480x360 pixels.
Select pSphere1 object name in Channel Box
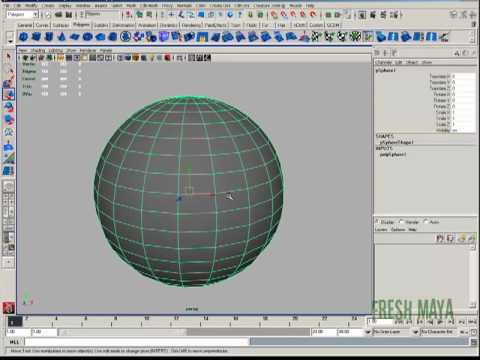(385, 70)
